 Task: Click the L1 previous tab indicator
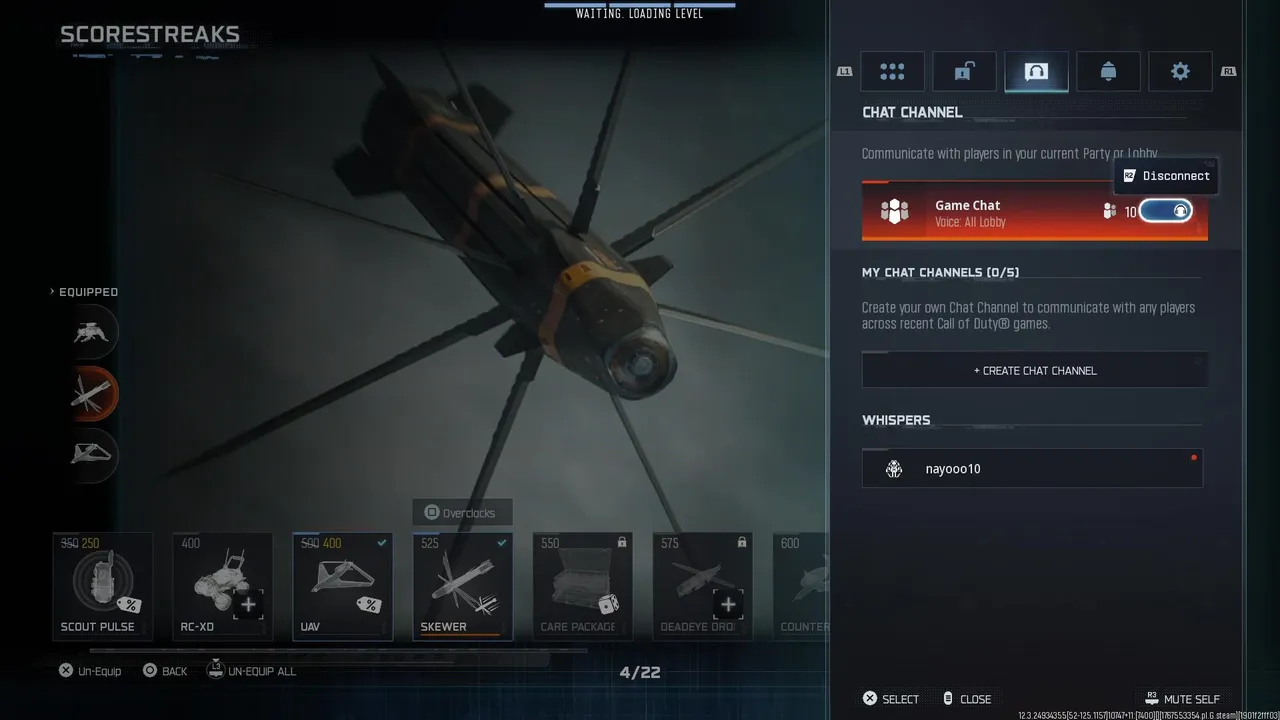(845, 71)
